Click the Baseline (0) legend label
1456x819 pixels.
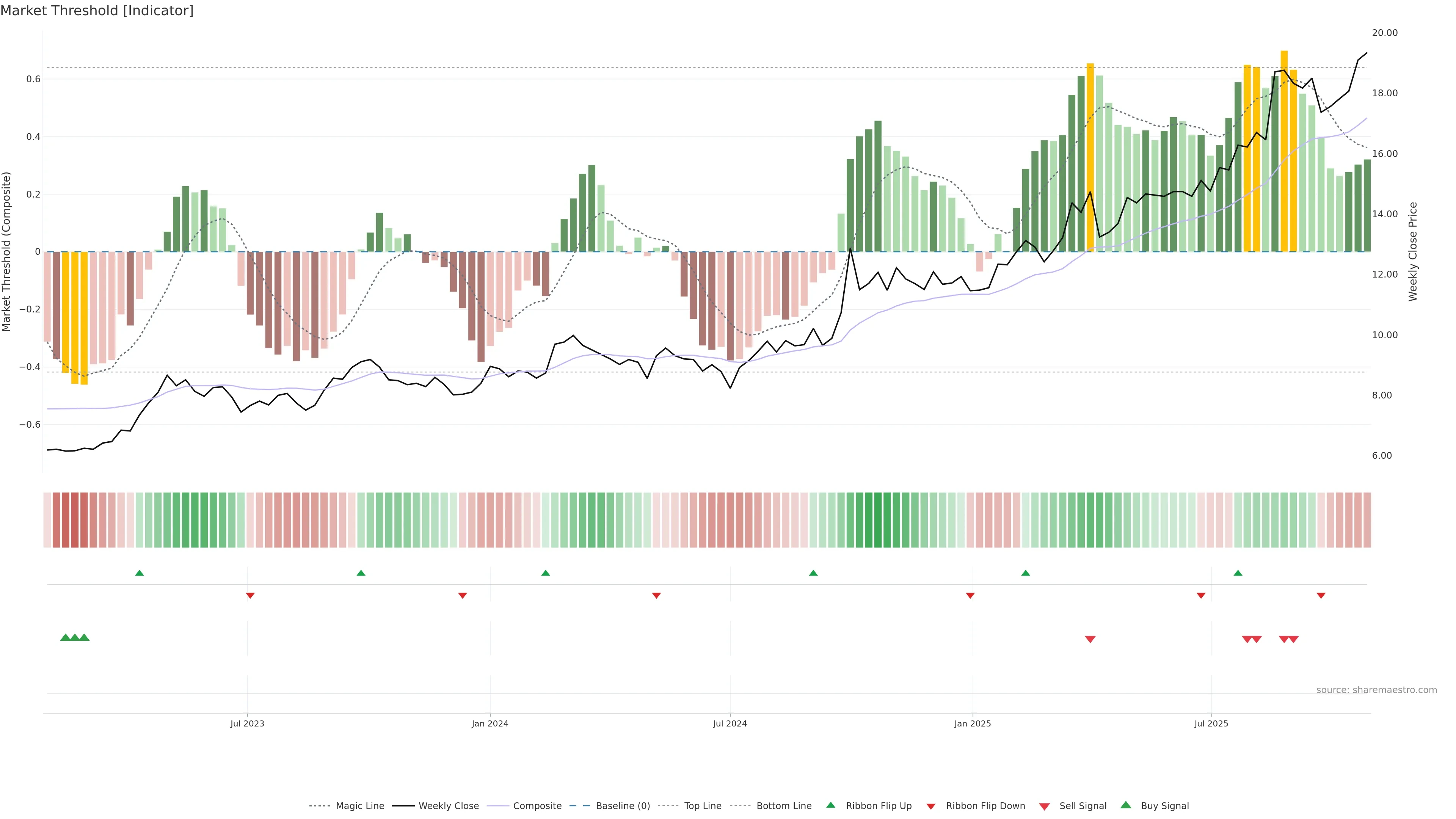pos(623,806)
